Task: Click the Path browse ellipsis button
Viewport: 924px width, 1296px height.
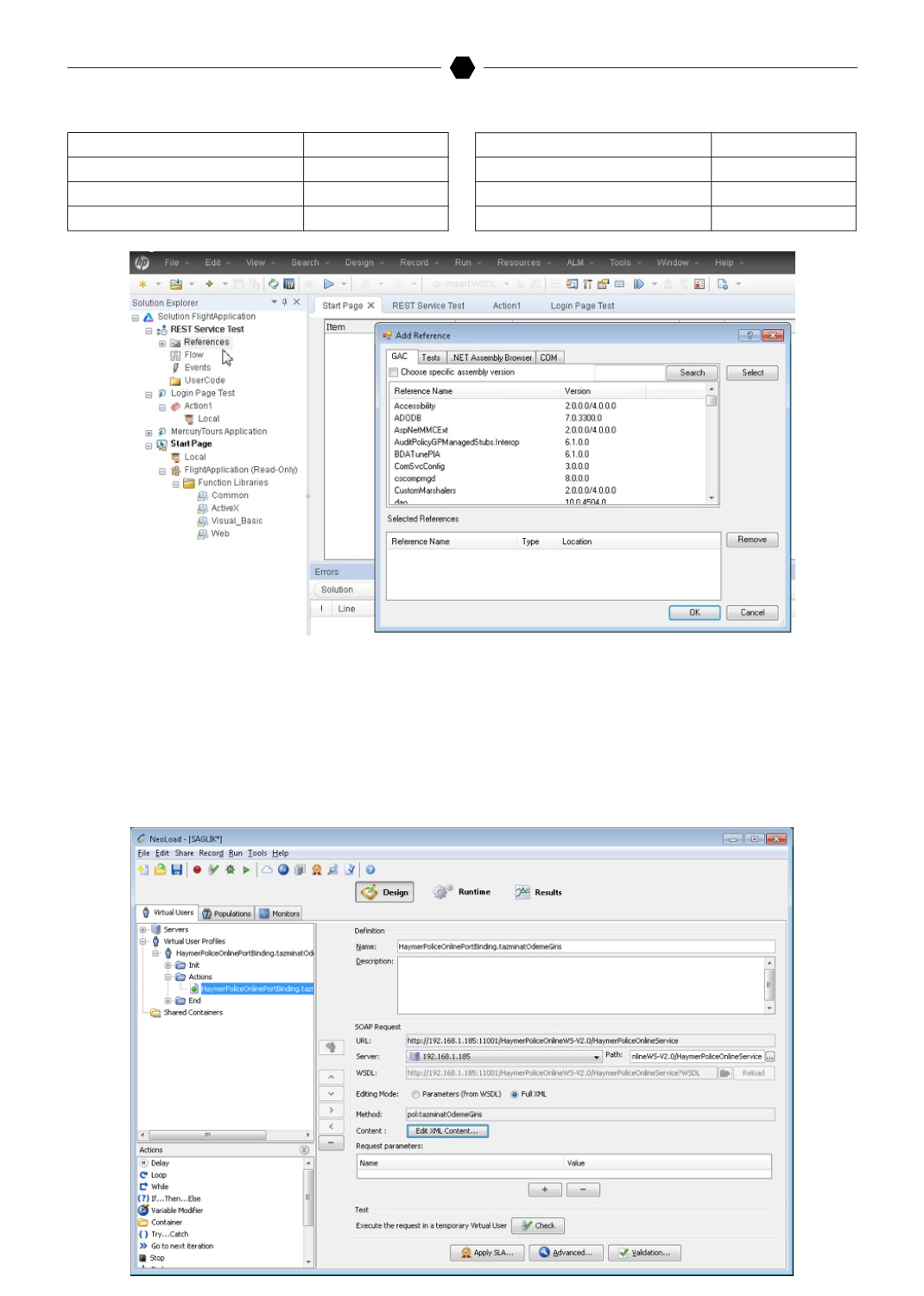Action: click(770, 1057)
